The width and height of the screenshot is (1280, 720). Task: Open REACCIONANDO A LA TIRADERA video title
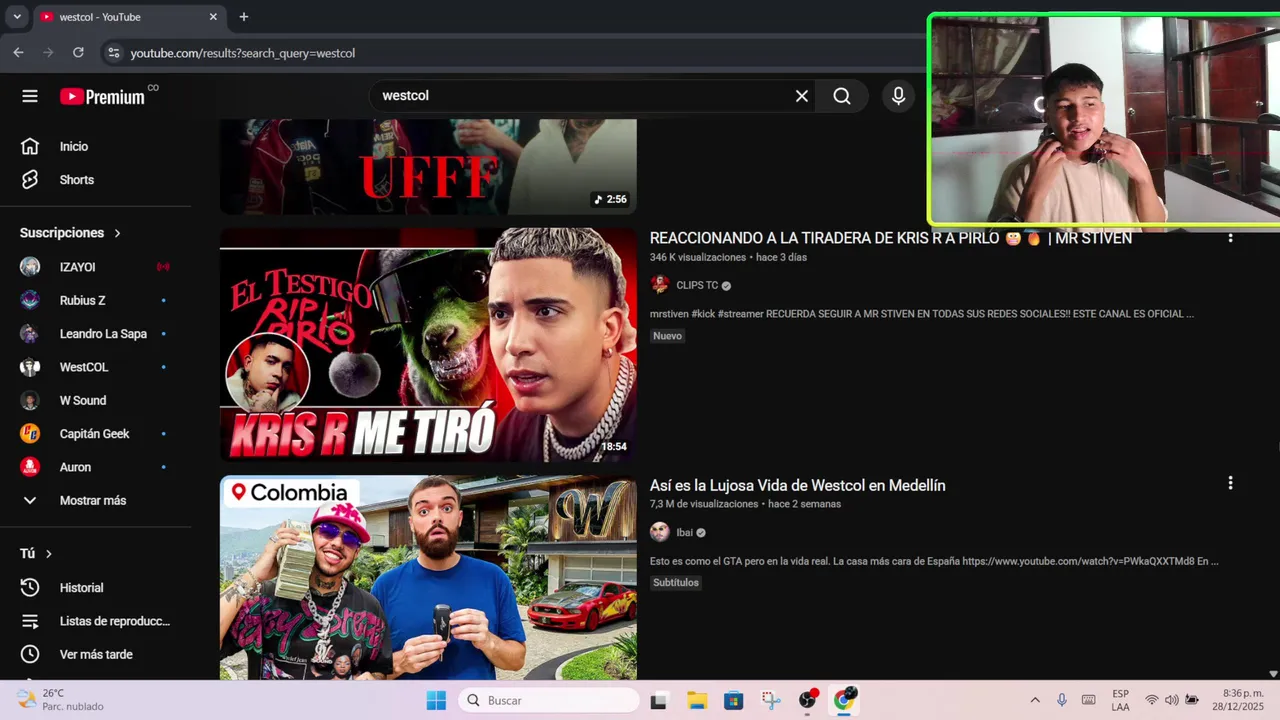891,238
